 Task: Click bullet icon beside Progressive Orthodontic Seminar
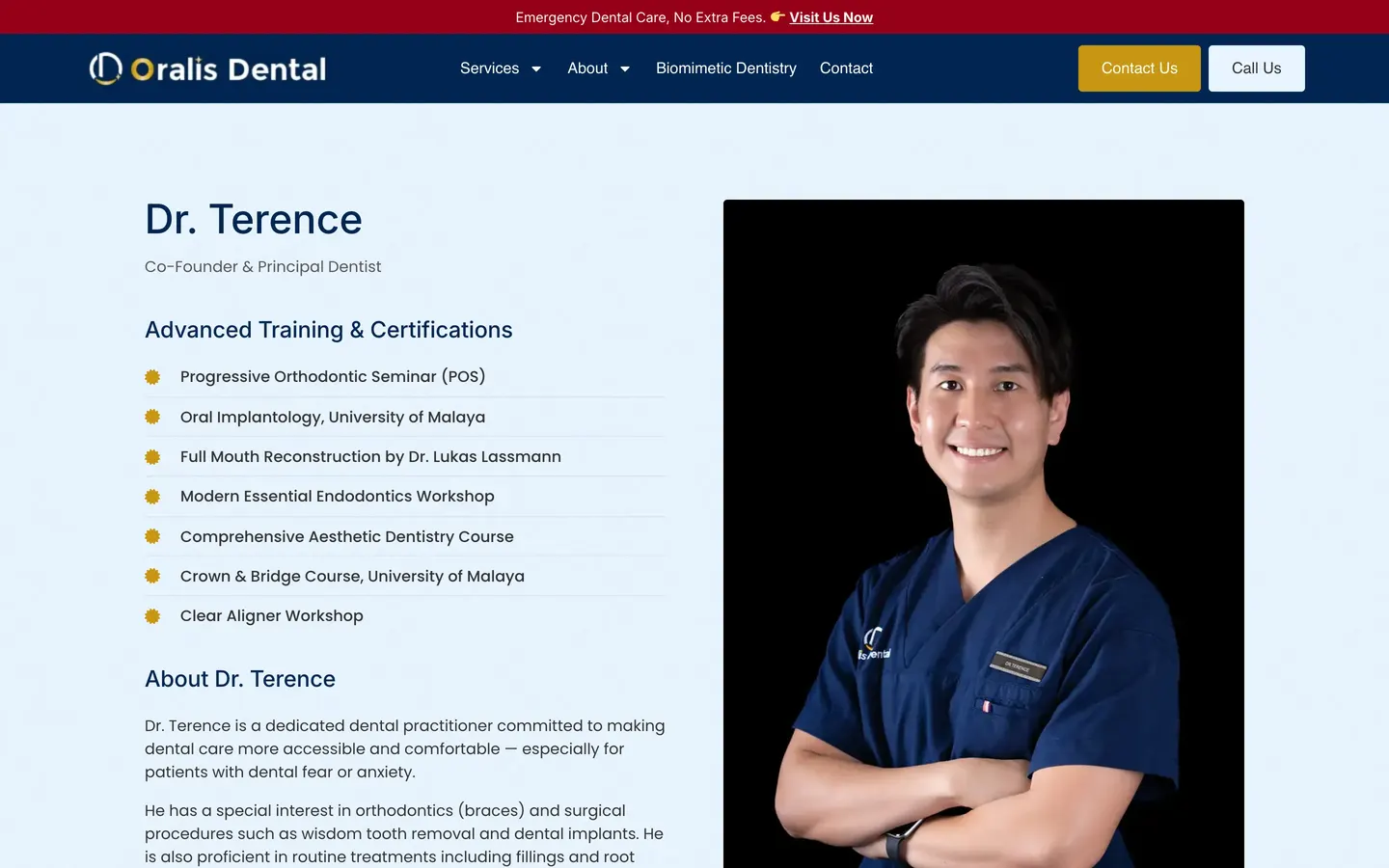point(152,377)
